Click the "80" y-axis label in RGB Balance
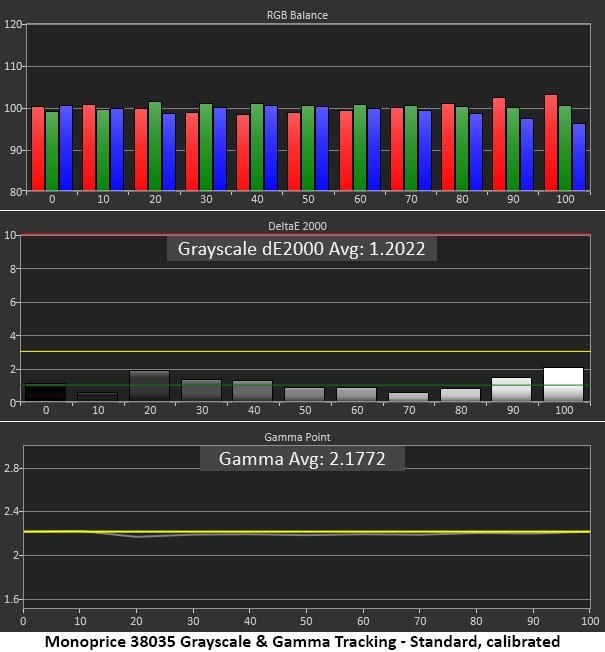Screen dimensions: 605x652 point(16,192)
